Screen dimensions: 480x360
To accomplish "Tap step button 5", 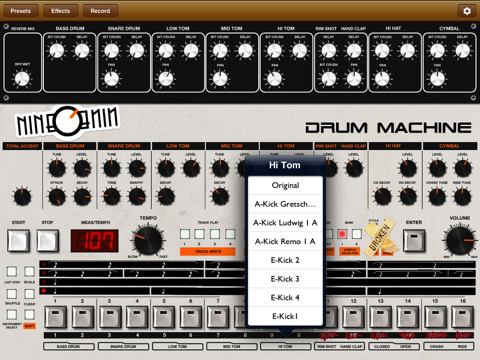I will tap(164, 317).
